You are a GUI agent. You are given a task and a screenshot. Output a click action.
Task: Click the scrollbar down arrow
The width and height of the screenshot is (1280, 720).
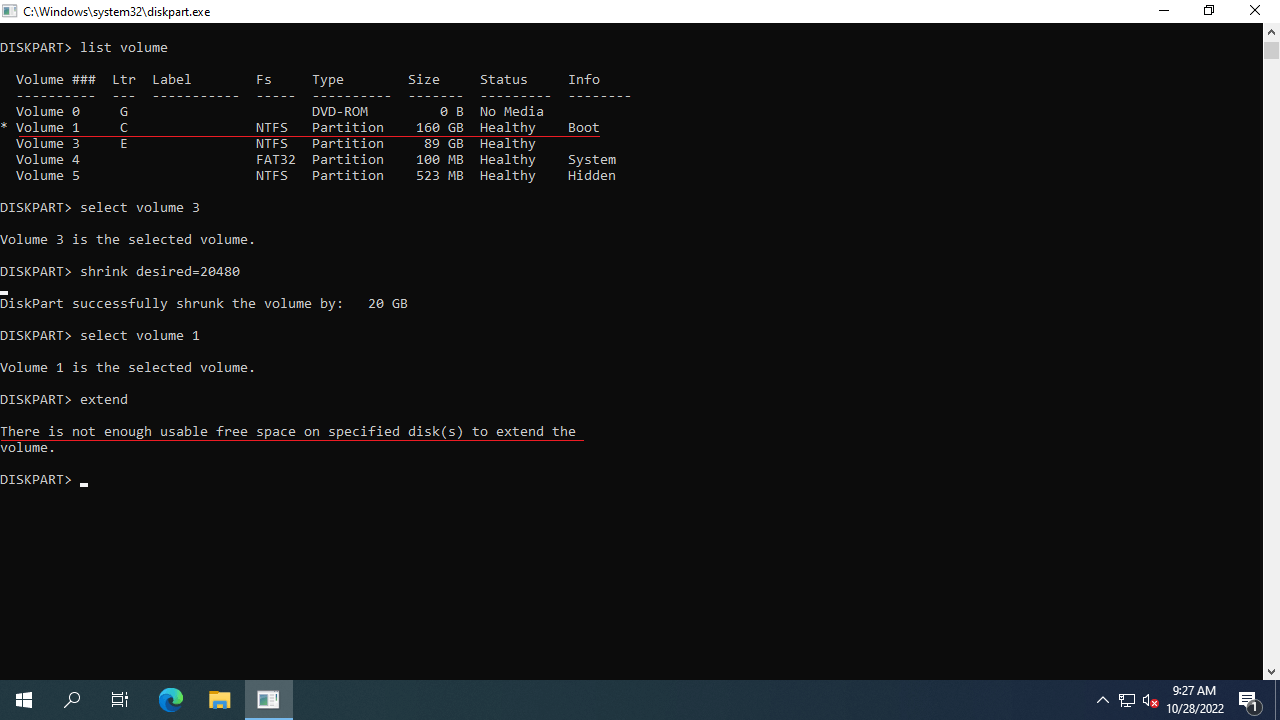click(x=1271, y=672)
